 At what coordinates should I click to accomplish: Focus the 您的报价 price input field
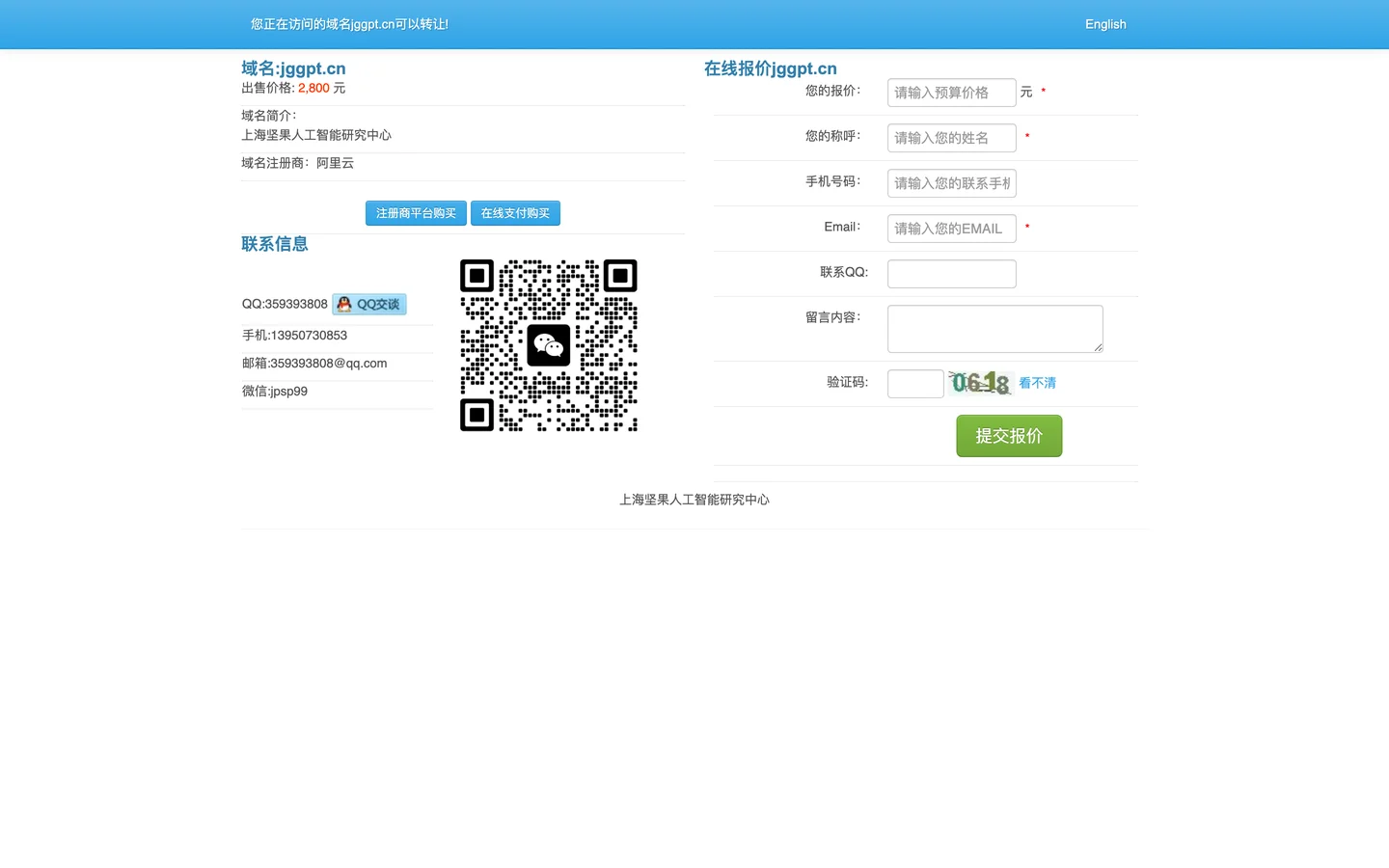pos(952,93)
